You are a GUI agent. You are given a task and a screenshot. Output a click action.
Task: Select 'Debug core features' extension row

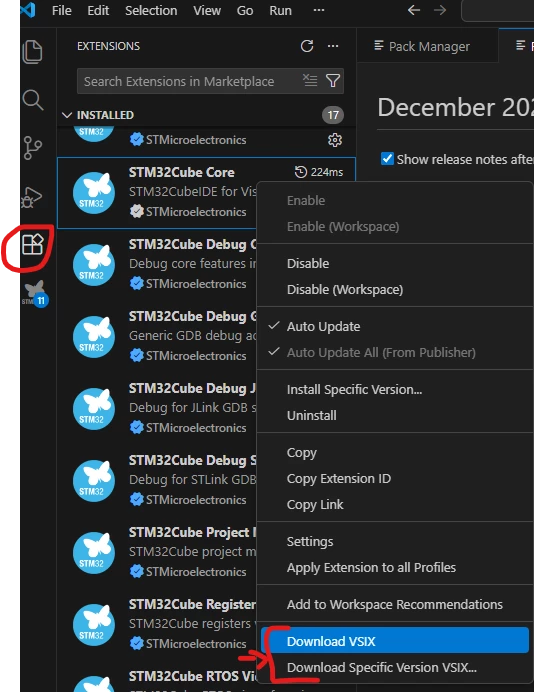(x=158, y=265)
